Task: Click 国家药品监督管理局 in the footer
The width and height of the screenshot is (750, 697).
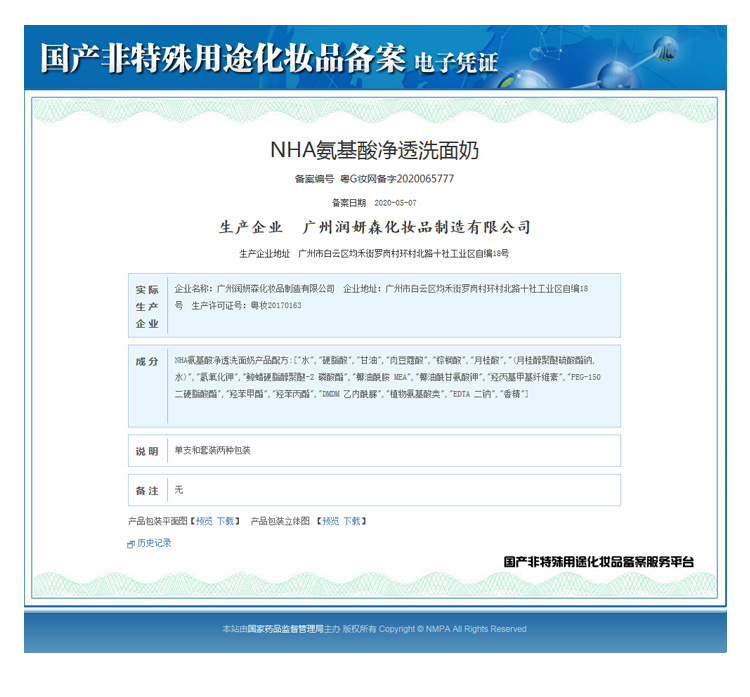Action: click(286, 629)
